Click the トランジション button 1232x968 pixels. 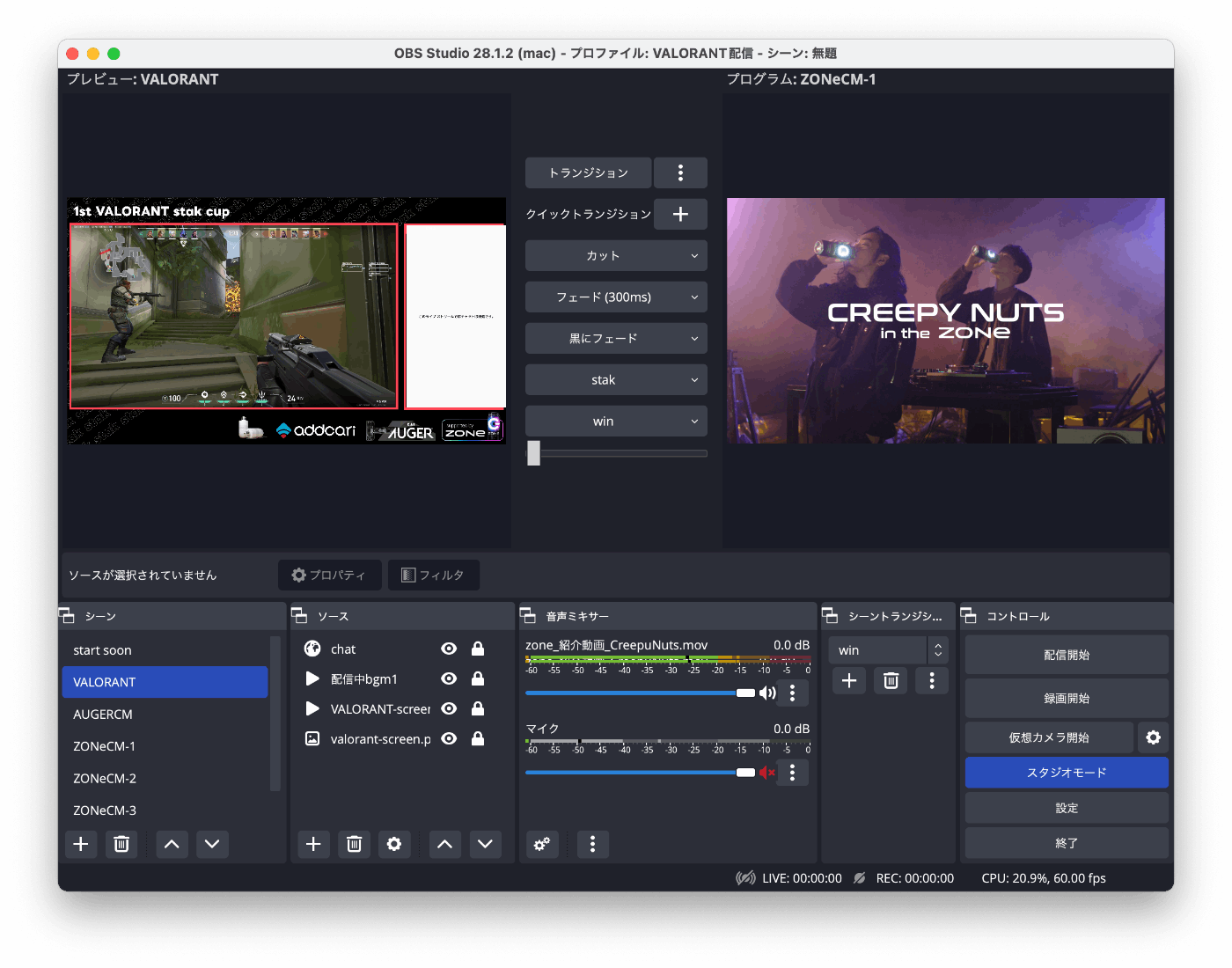tap(588, 172)
